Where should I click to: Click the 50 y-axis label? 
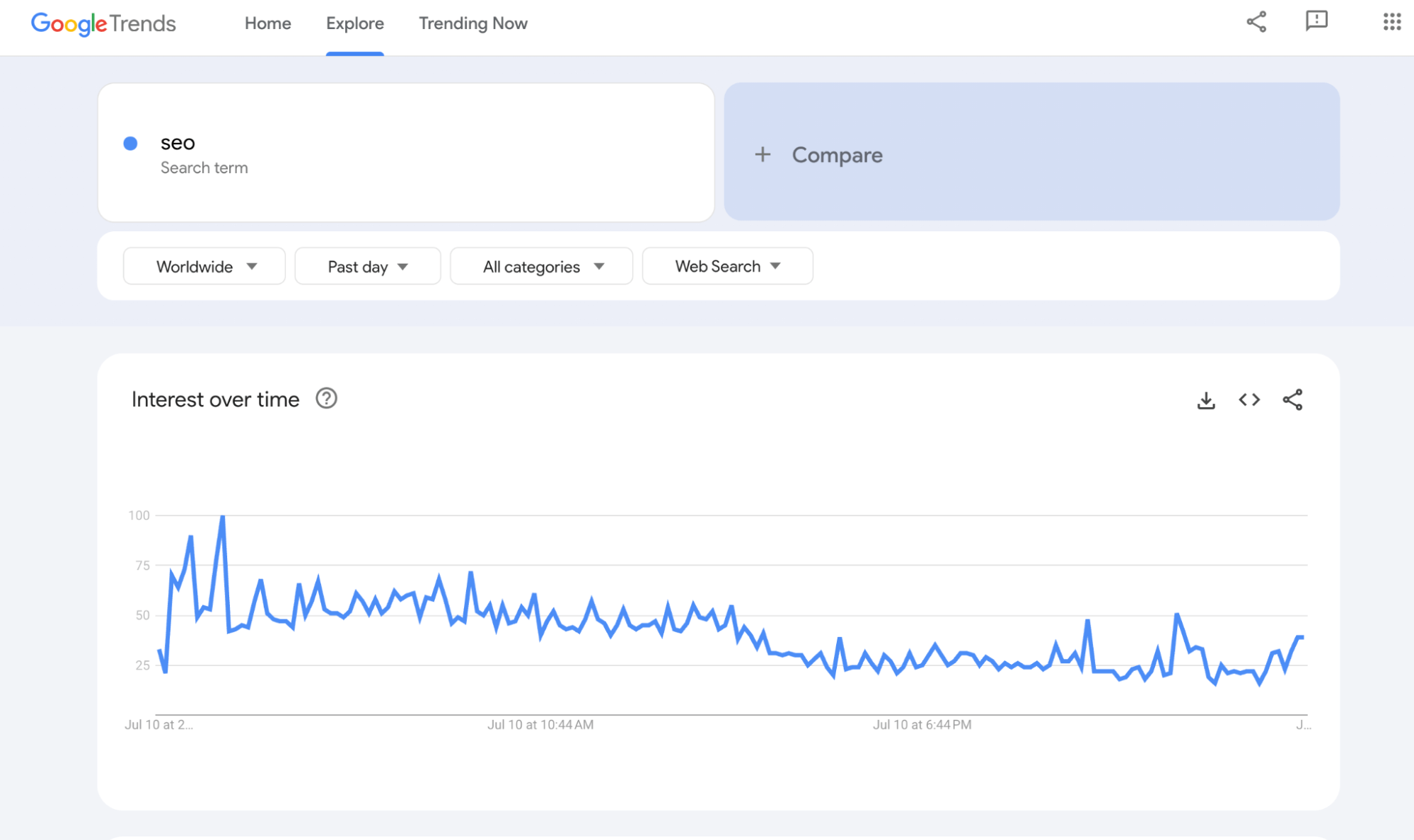142,616
